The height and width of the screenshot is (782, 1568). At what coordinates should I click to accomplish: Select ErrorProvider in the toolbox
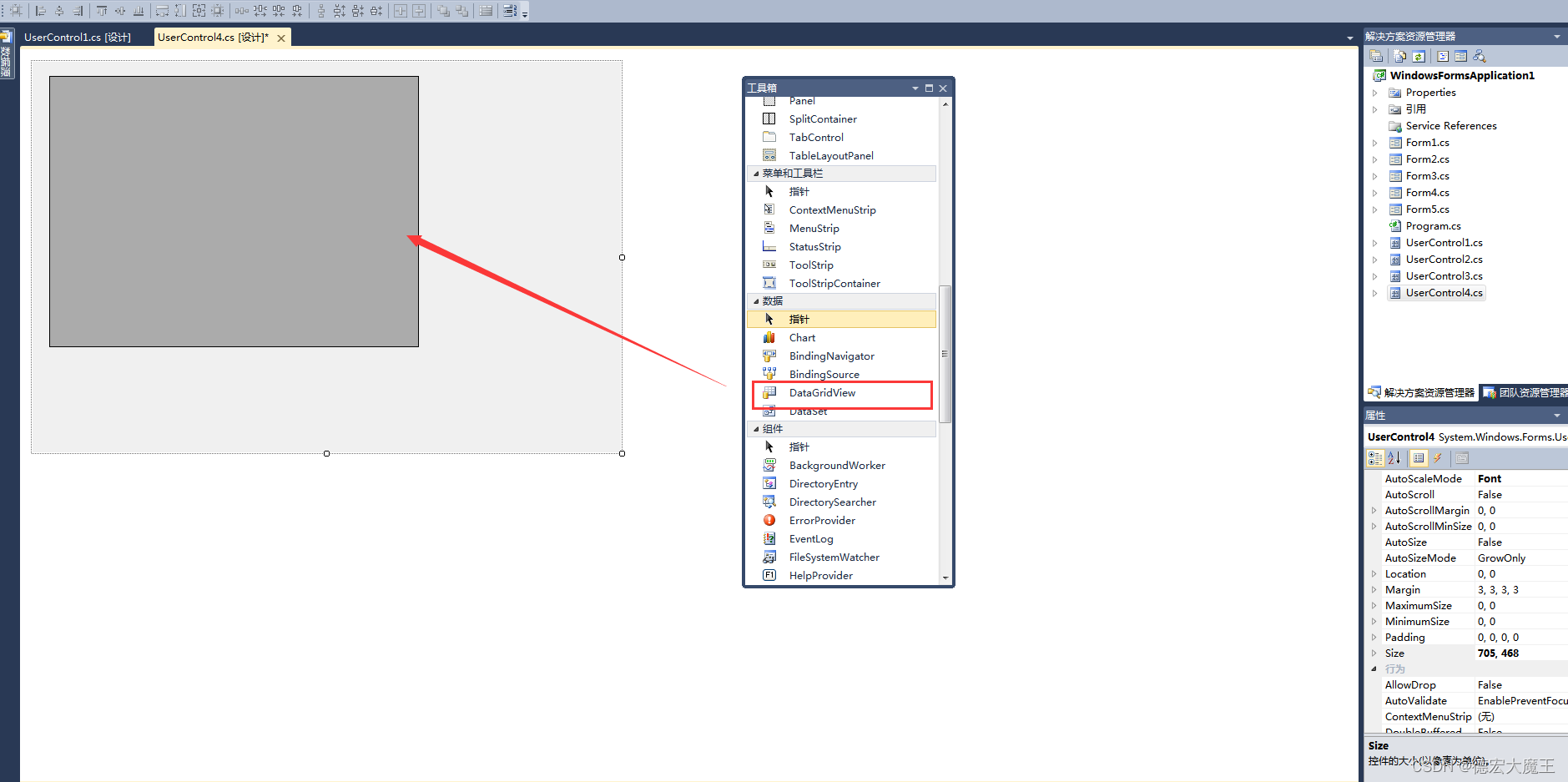point(841,521)
